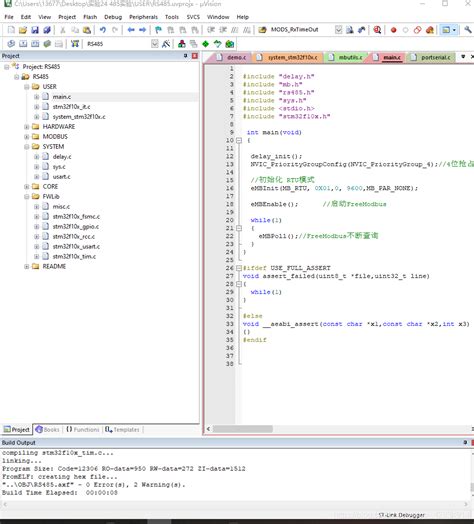Viewport: 474px width, 524px height.
Task: Collapse the main function fold marker
Action: 239,140
